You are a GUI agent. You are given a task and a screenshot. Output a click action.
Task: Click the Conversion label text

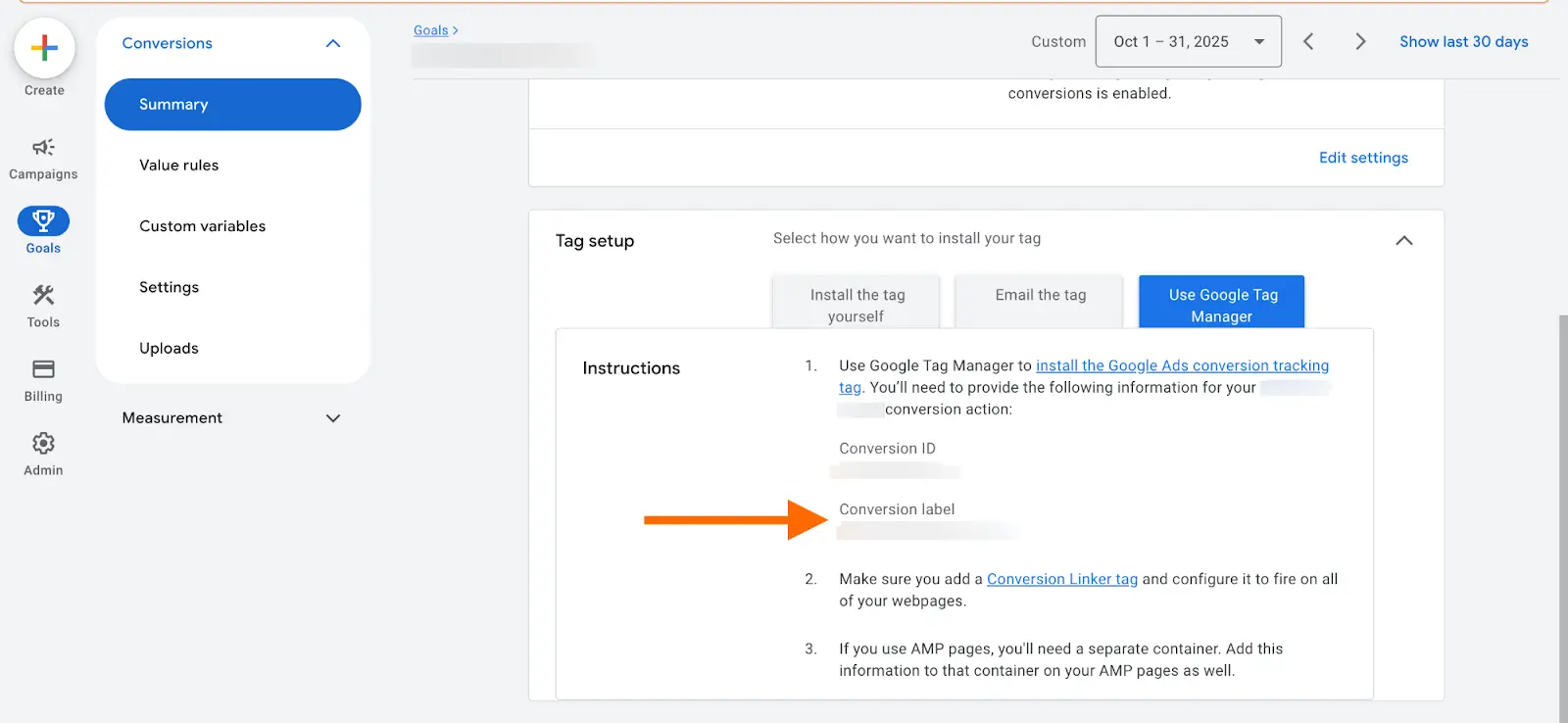point(897,509)
